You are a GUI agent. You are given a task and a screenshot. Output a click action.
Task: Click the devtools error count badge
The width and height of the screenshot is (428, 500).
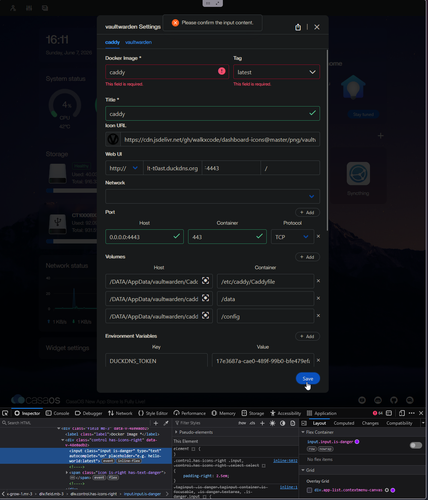tap(378, 413)
